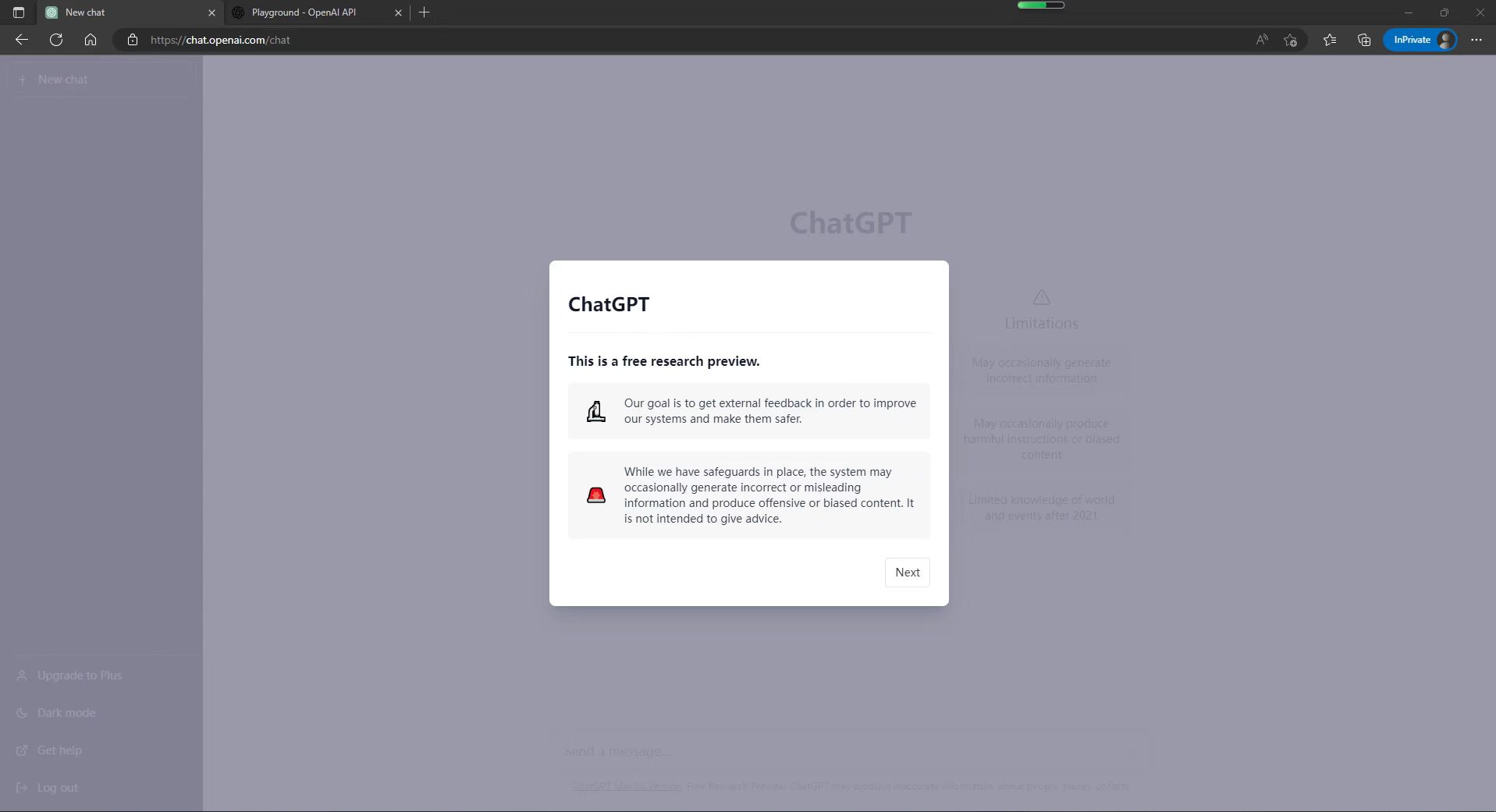Go back to previous page
1496x812 pixels.
pyautogui.click(x=22, y=40)
